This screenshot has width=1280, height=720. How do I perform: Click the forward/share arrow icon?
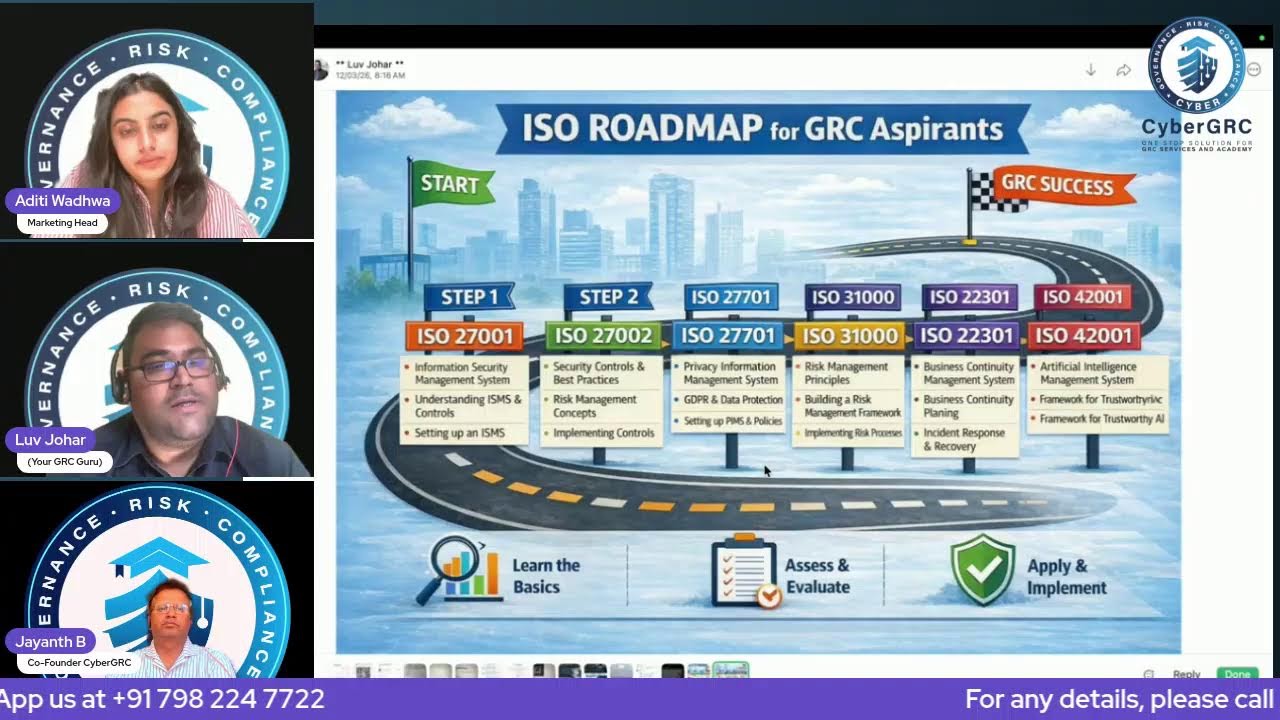tap(1123, 70)
